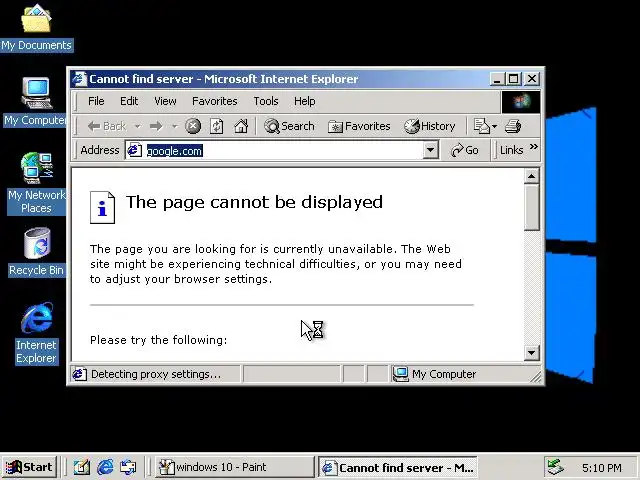The height and width of the screenshot is (480, 640).
Task: Click Show Desktop Quick Launch icon
Action: pyautogui.click(x=81, y=467)
